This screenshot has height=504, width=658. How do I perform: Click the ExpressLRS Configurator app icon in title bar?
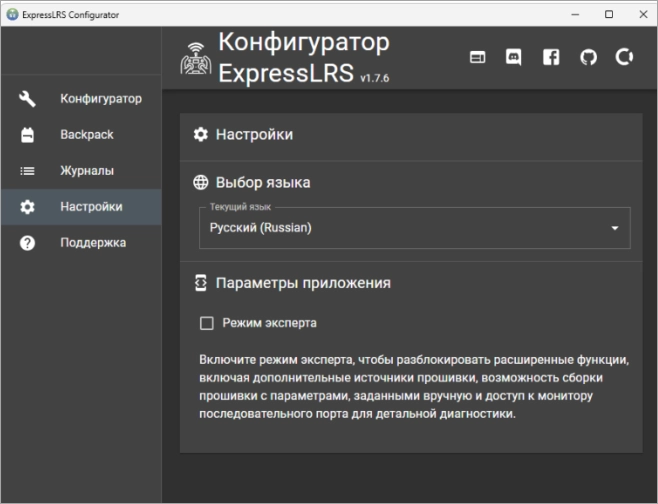click(13, 14)
